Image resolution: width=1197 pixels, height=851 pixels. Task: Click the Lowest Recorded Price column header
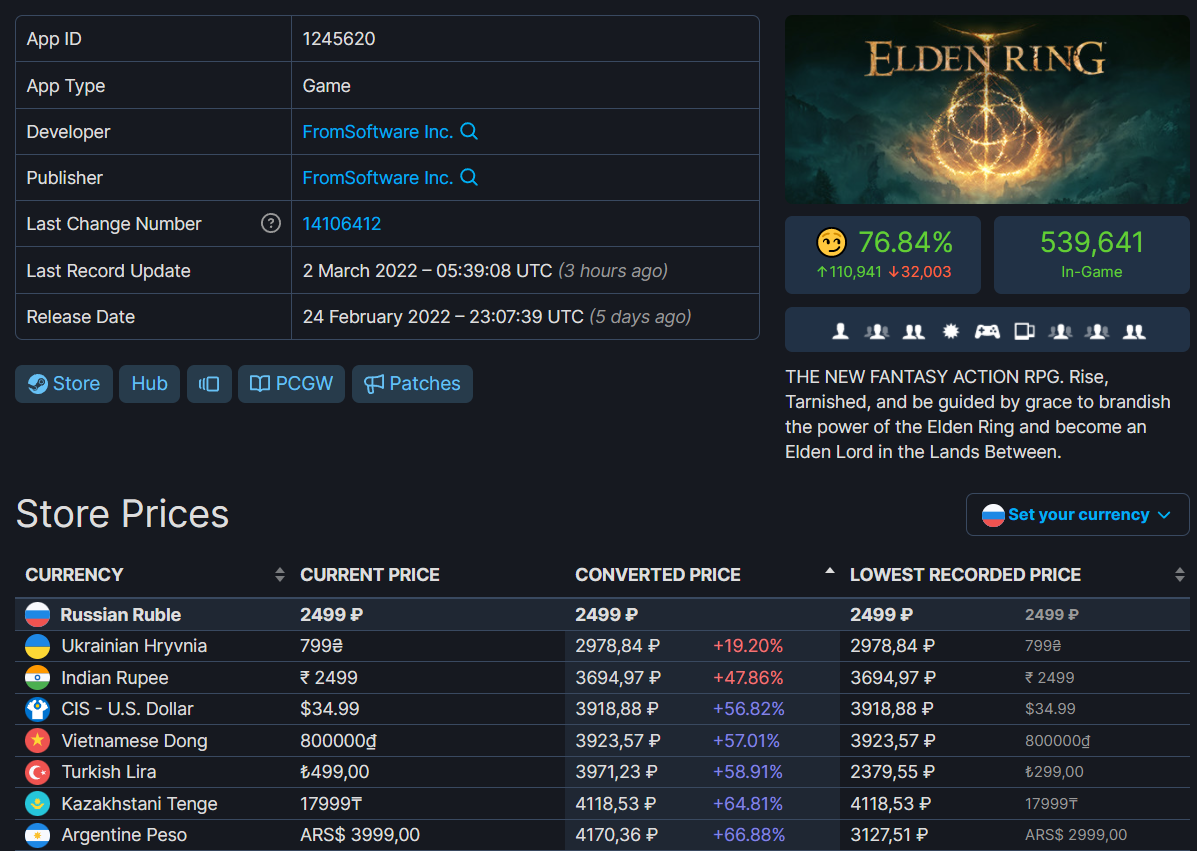[x=966, y=575]
